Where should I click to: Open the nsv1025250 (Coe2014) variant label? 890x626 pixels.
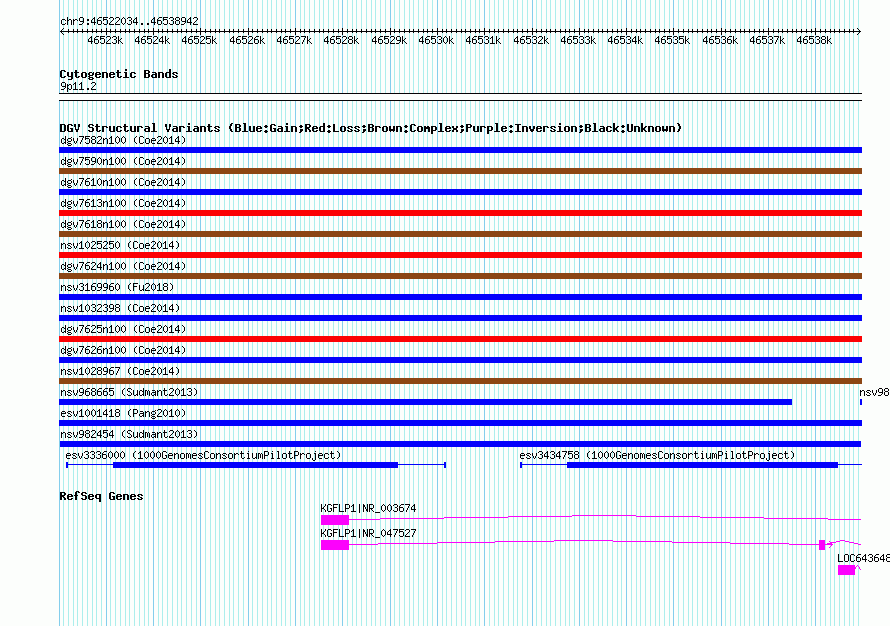click(120, 245)
